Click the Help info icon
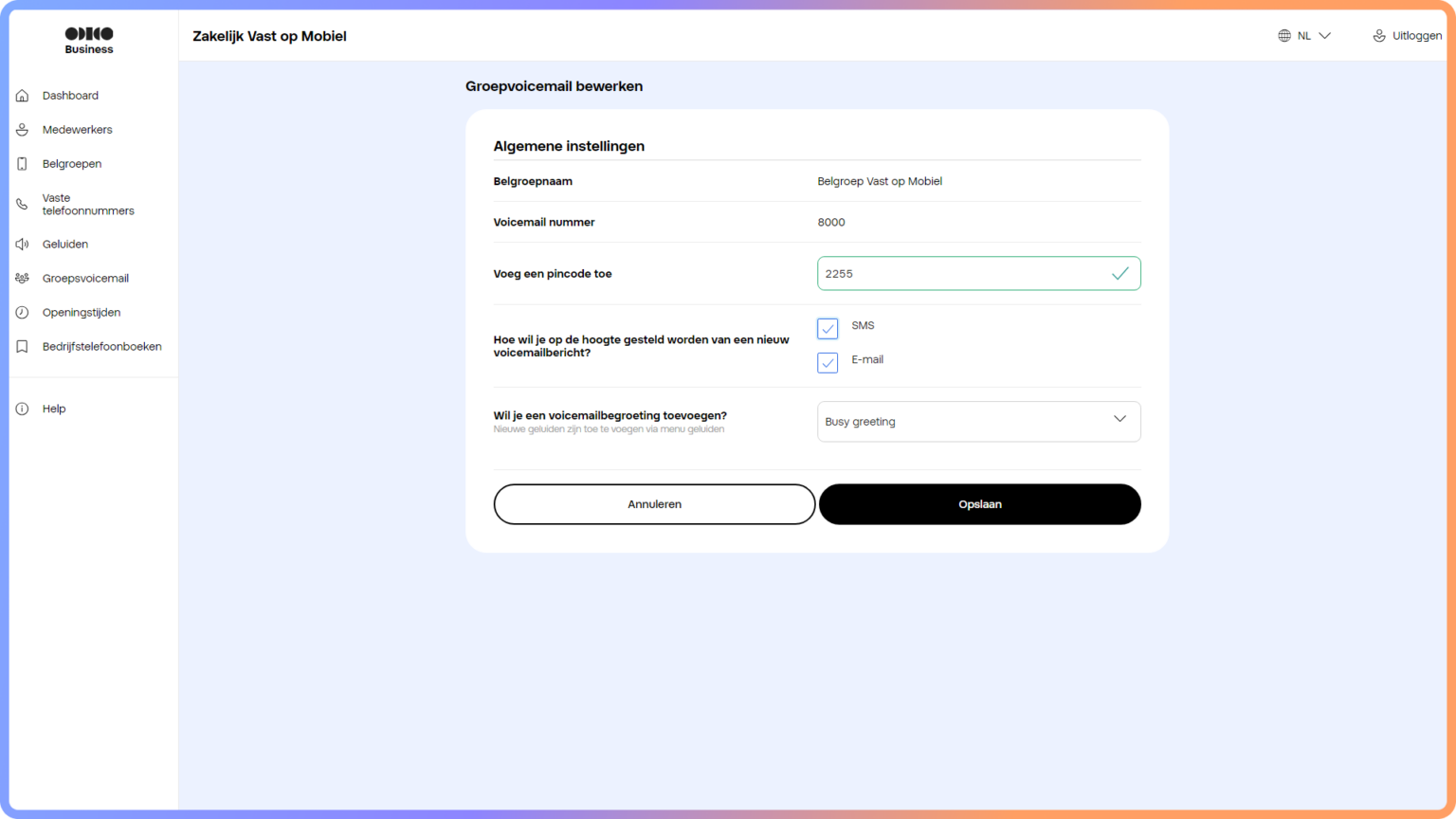Screen dimensions: 1456x819 click(x=21, y=408)
